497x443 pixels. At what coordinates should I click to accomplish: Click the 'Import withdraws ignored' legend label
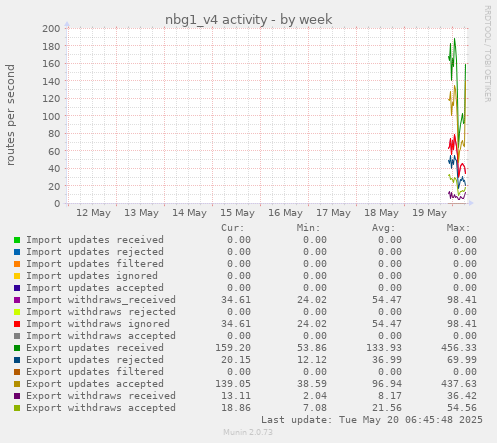(x=98, y=324)
